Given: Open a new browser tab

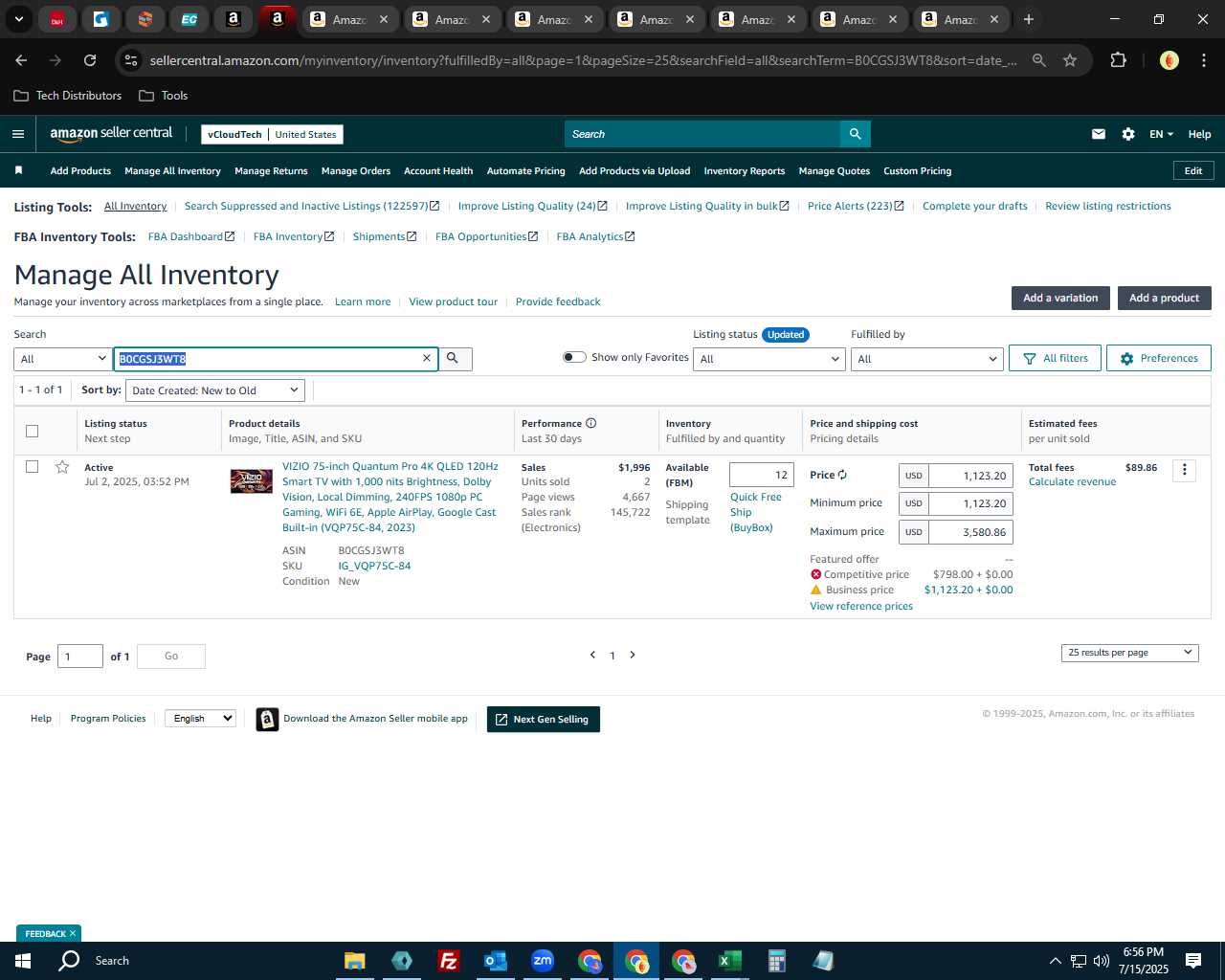Looking at the screenshot, I should 1029,19.
